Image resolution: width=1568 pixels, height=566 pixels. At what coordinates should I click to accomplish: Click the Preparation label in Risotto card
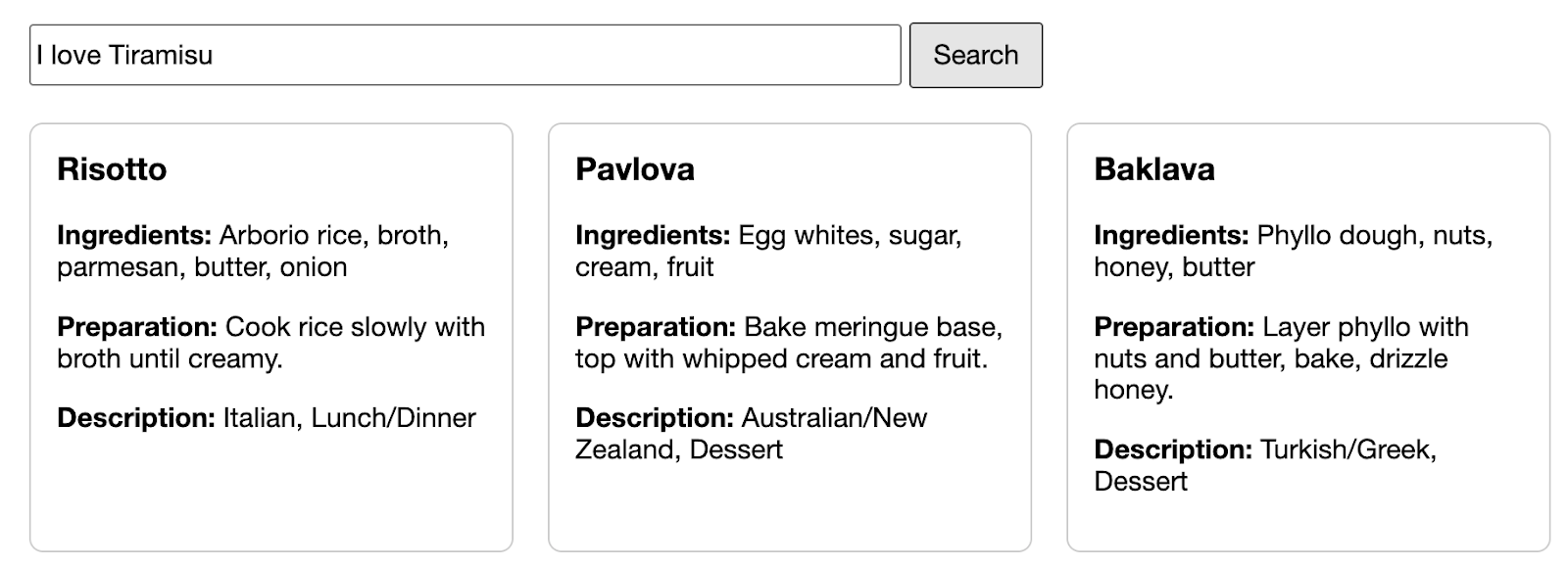(x=137, y=327)
